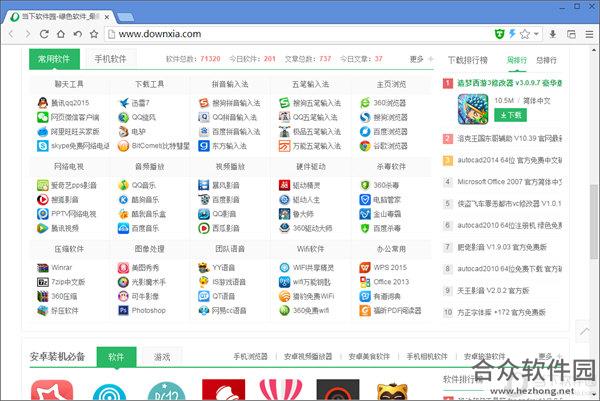Image resolution: width=600 pixels, height=401 pixels.
Task: Bookmark page with star left of address bar
Action: point(94,34)
